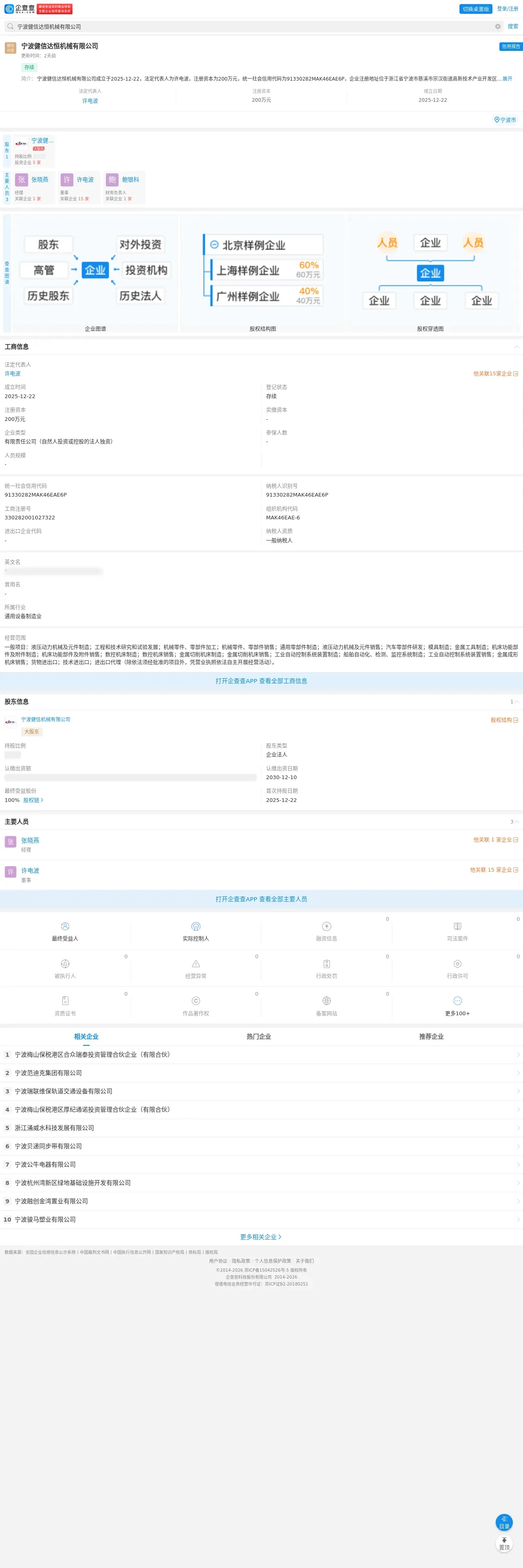The image size is (523, 1568).
Task: Collapse the 工商信息 section
Action: pyautogui.click(x=517, y=347)
